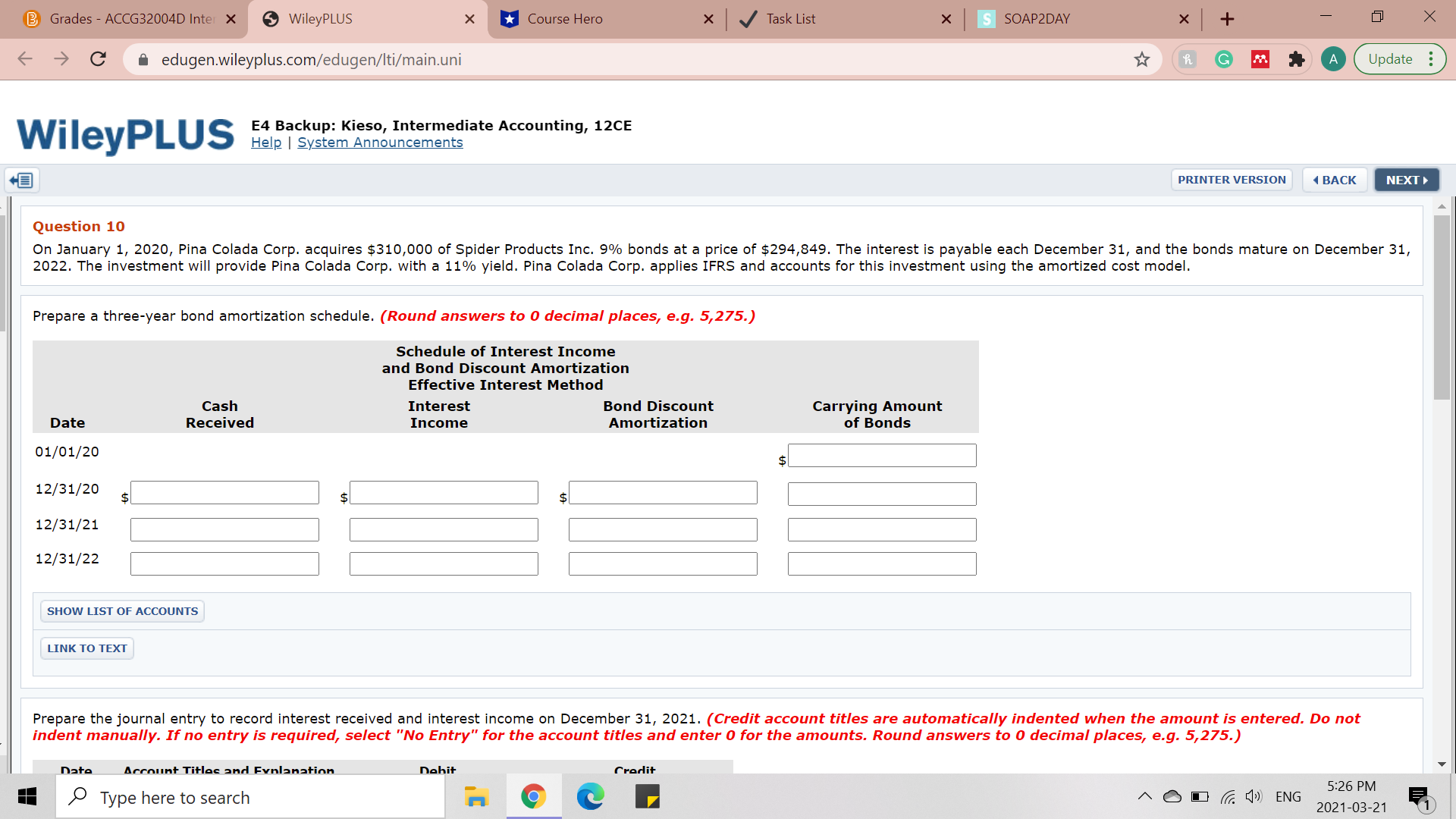Image resolution: width=1456 pixels, height=819 pixels.
Task: Collapse the assignment sidebar with the arrow icon
Action: (x=21, y=180)
